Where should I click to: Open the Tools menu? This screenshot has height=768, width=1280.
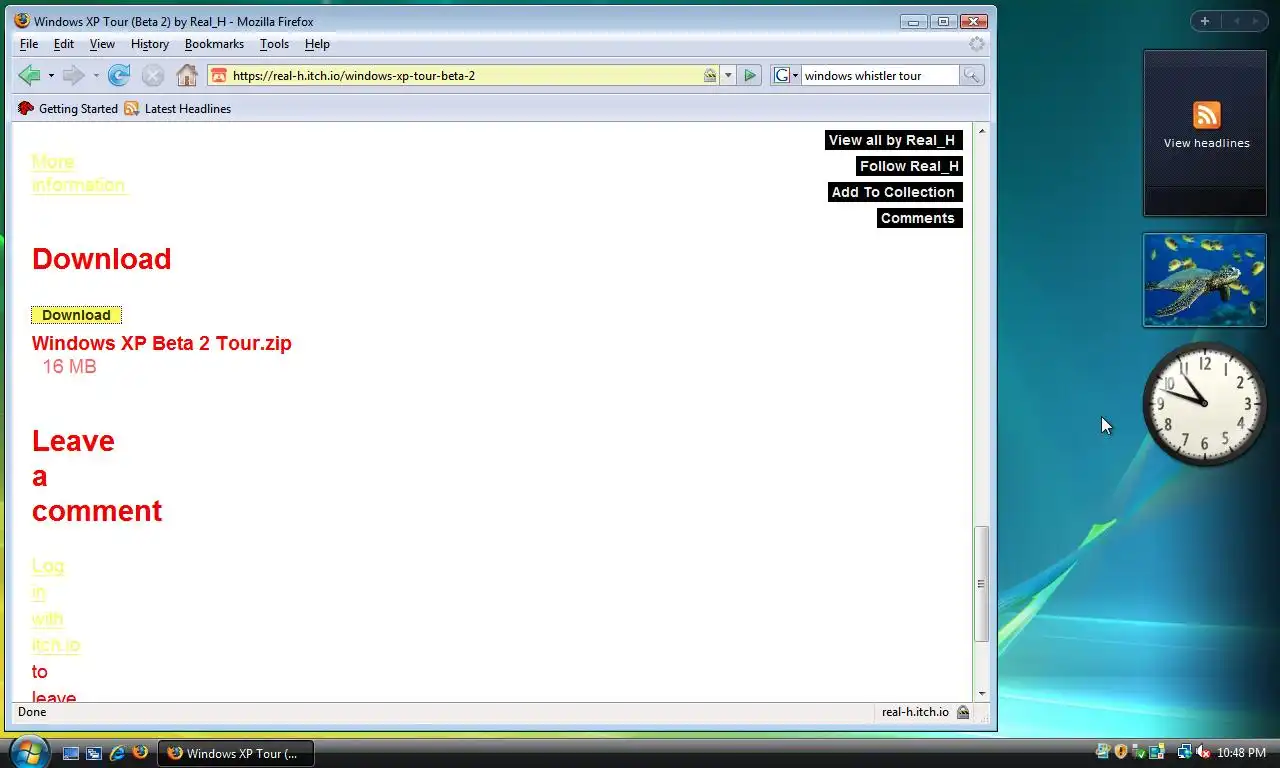pyautogui.click(x=274, y=44)
